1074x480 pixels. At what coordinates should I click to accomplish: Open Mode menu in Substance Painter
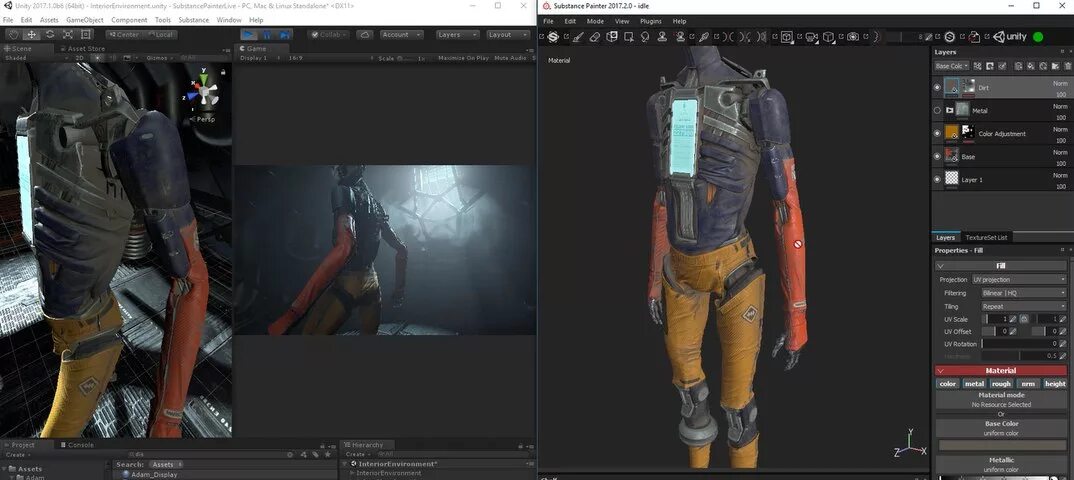(x=595, y=21)
